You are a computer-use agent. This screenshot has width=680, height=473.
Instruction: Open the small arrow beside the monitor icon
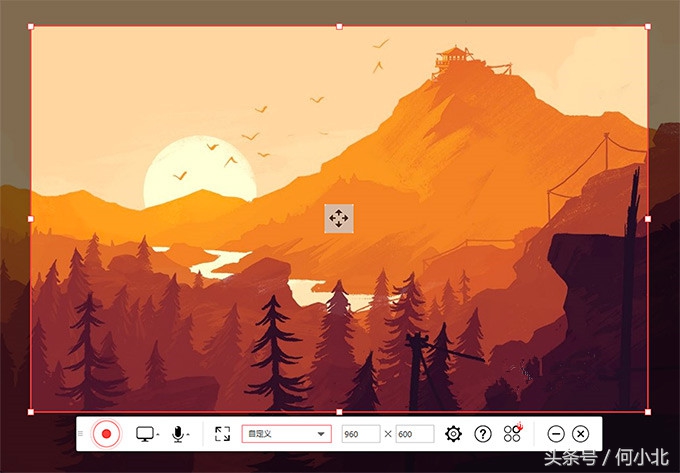[157, 434]
